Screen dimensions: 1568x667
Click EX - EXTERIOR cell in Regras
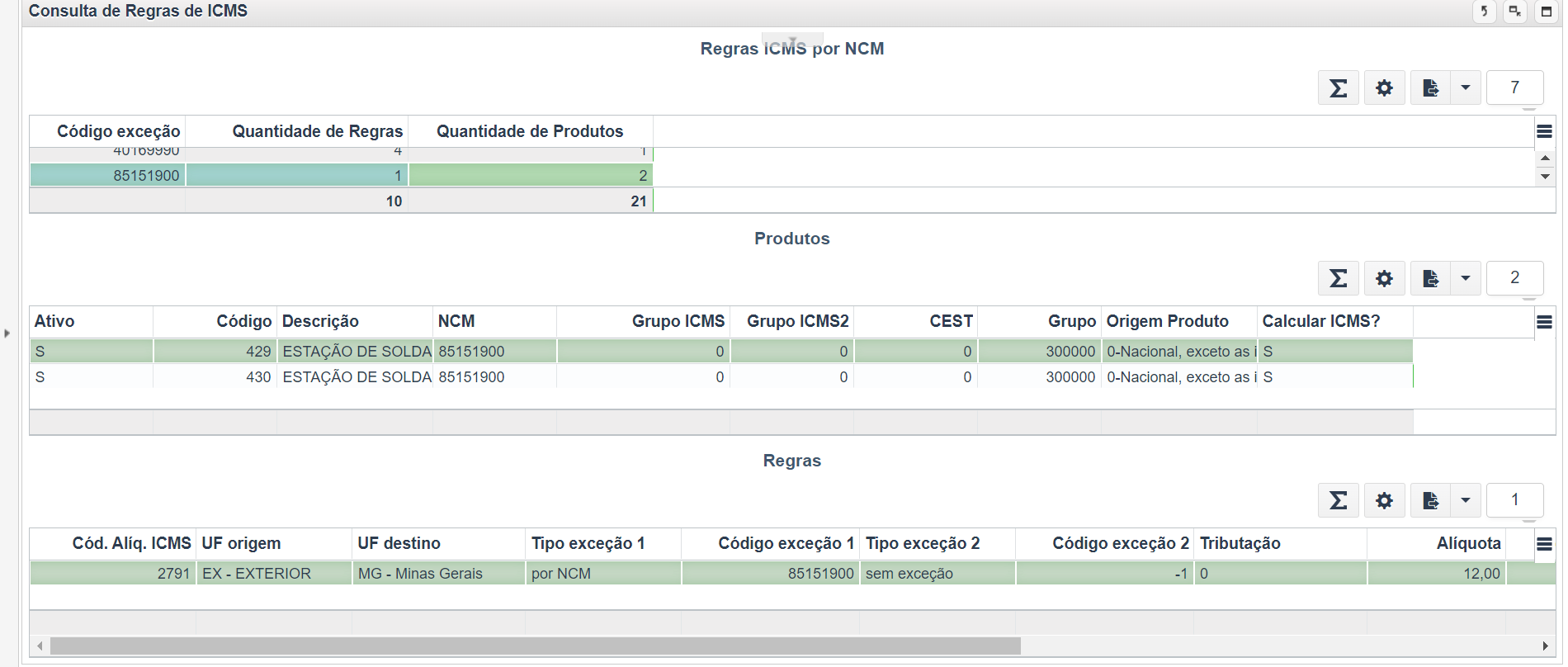(274, 574)
